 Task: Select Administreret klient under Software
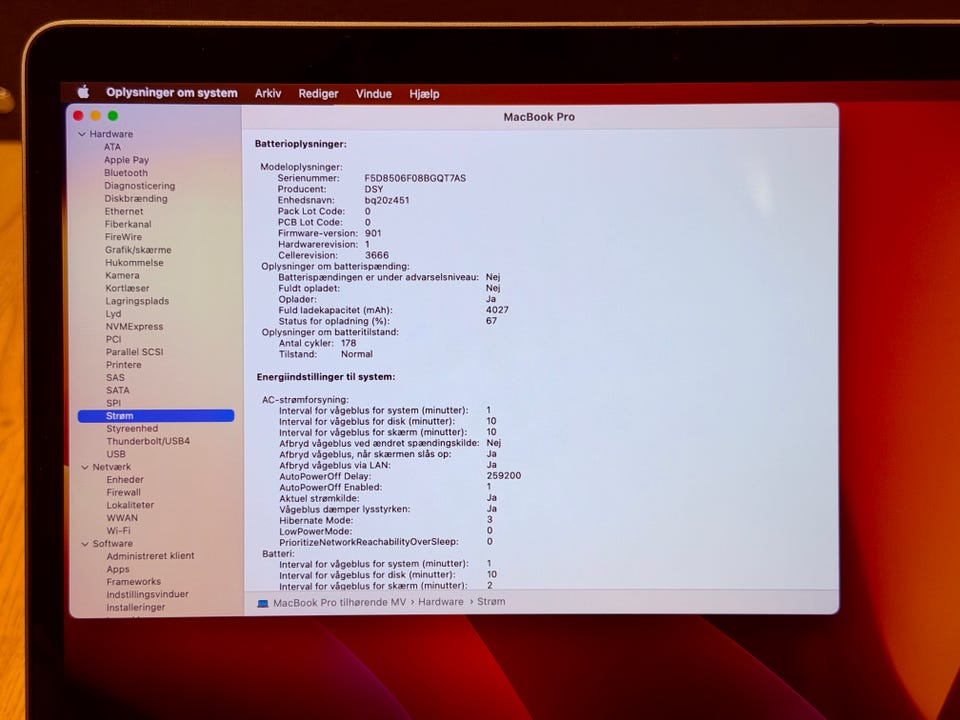click(151, 556)
